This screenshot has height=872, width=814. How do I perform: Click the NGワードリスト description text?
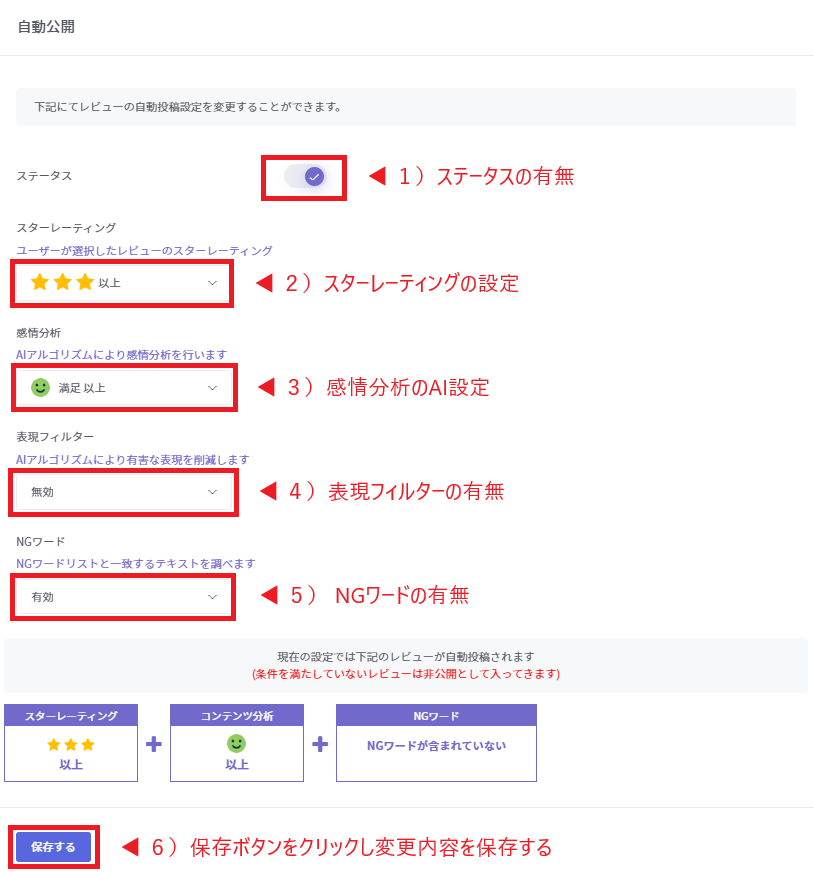pyautogui.click(x=136, y=564)
